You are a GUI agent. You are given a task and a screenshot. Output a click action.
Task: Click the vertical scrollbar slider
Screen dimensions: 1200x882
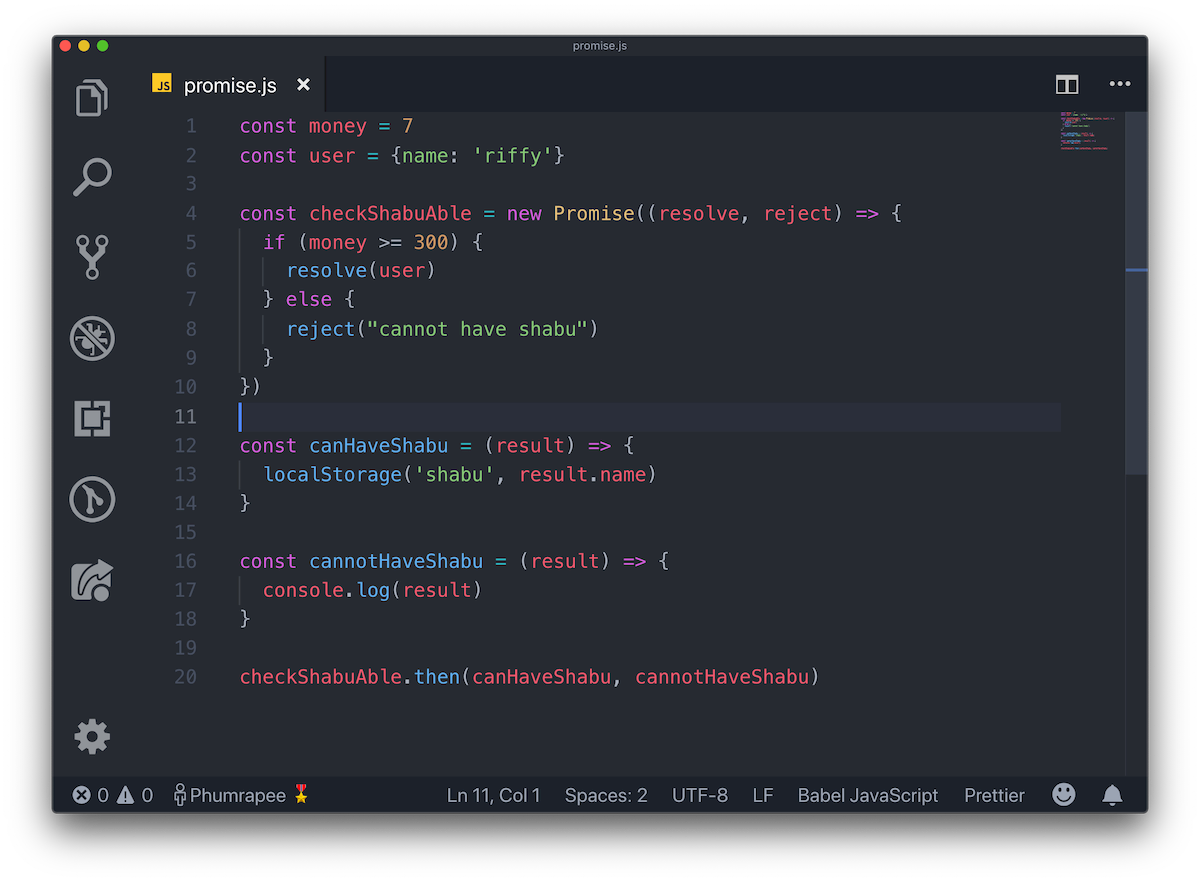click(1136, 292)
